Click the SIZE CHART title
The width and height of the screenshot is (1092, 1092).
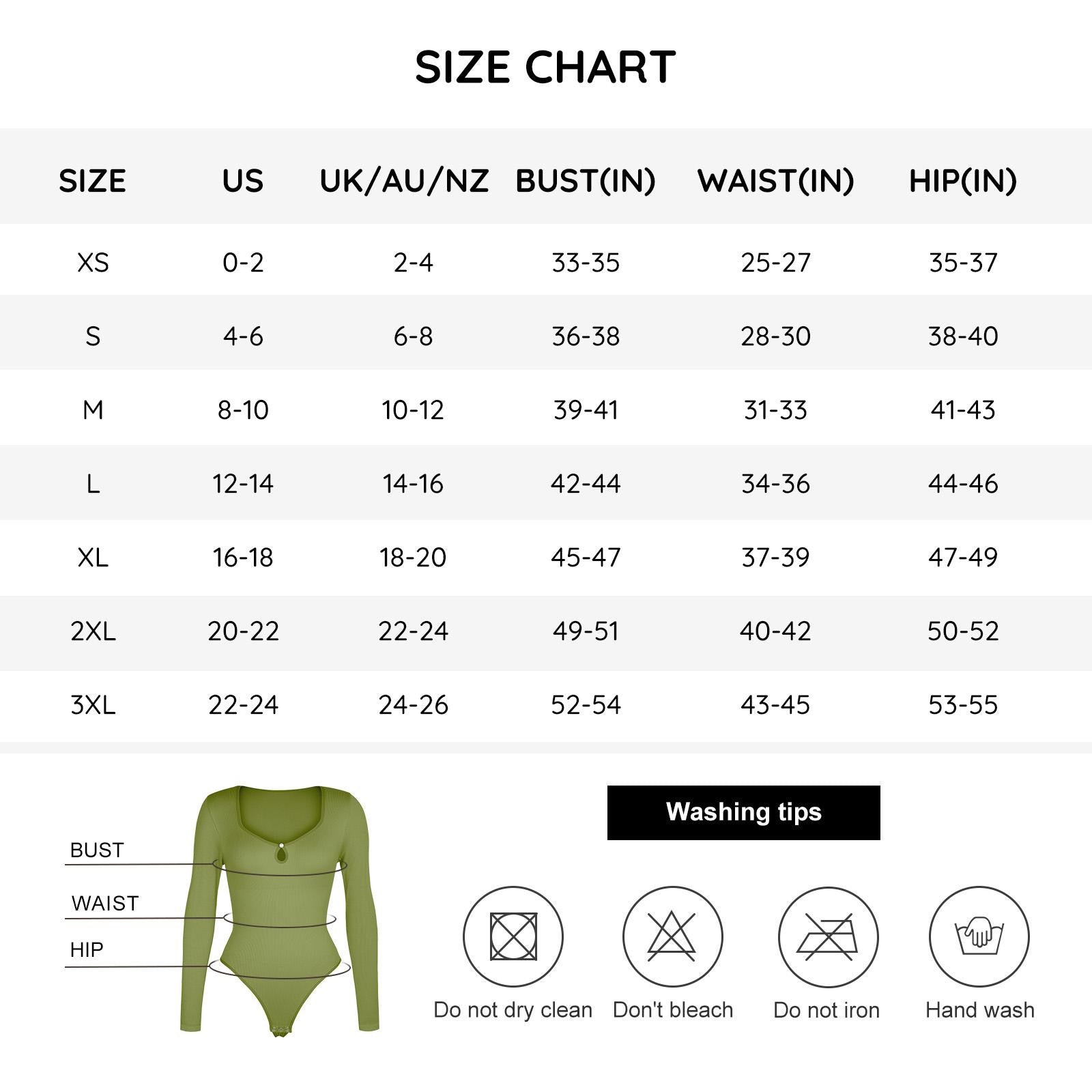[x=545, y=68]
